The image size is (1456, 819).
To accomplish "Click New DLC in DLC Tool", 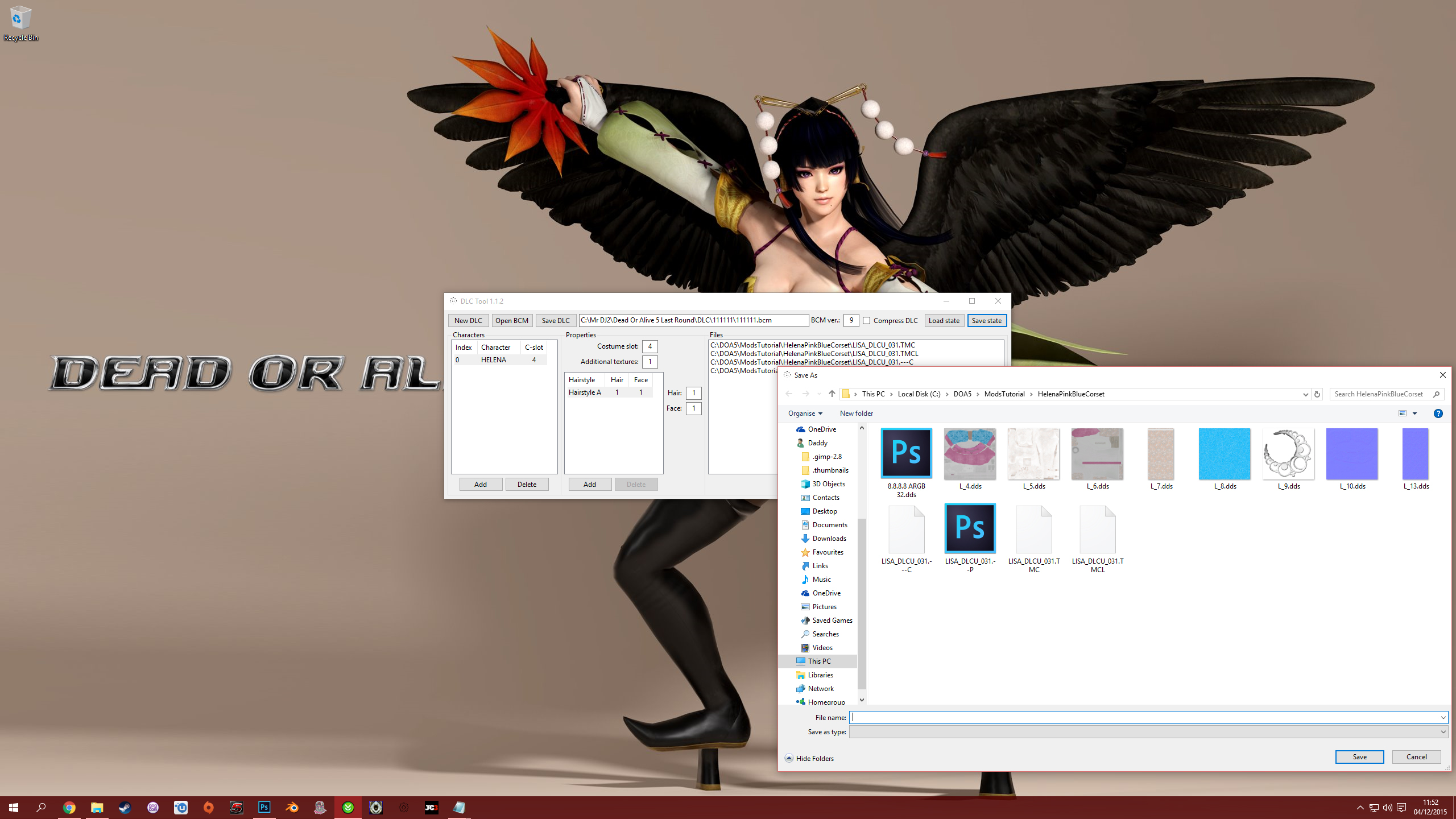I will [x=468, y=321].
